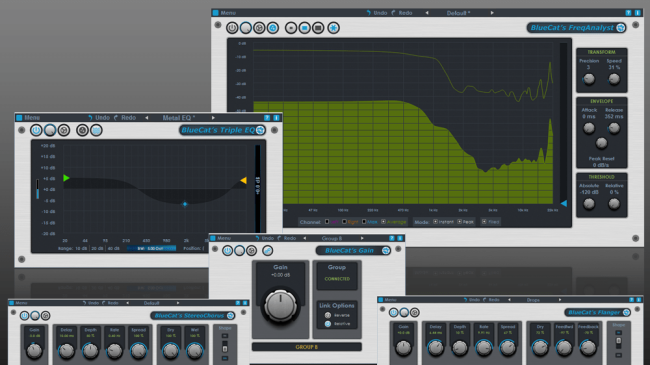Screen dimensions: 650x365
Task: Open the FreqAnalyst Menu
Action: click(x=228, y=13)
